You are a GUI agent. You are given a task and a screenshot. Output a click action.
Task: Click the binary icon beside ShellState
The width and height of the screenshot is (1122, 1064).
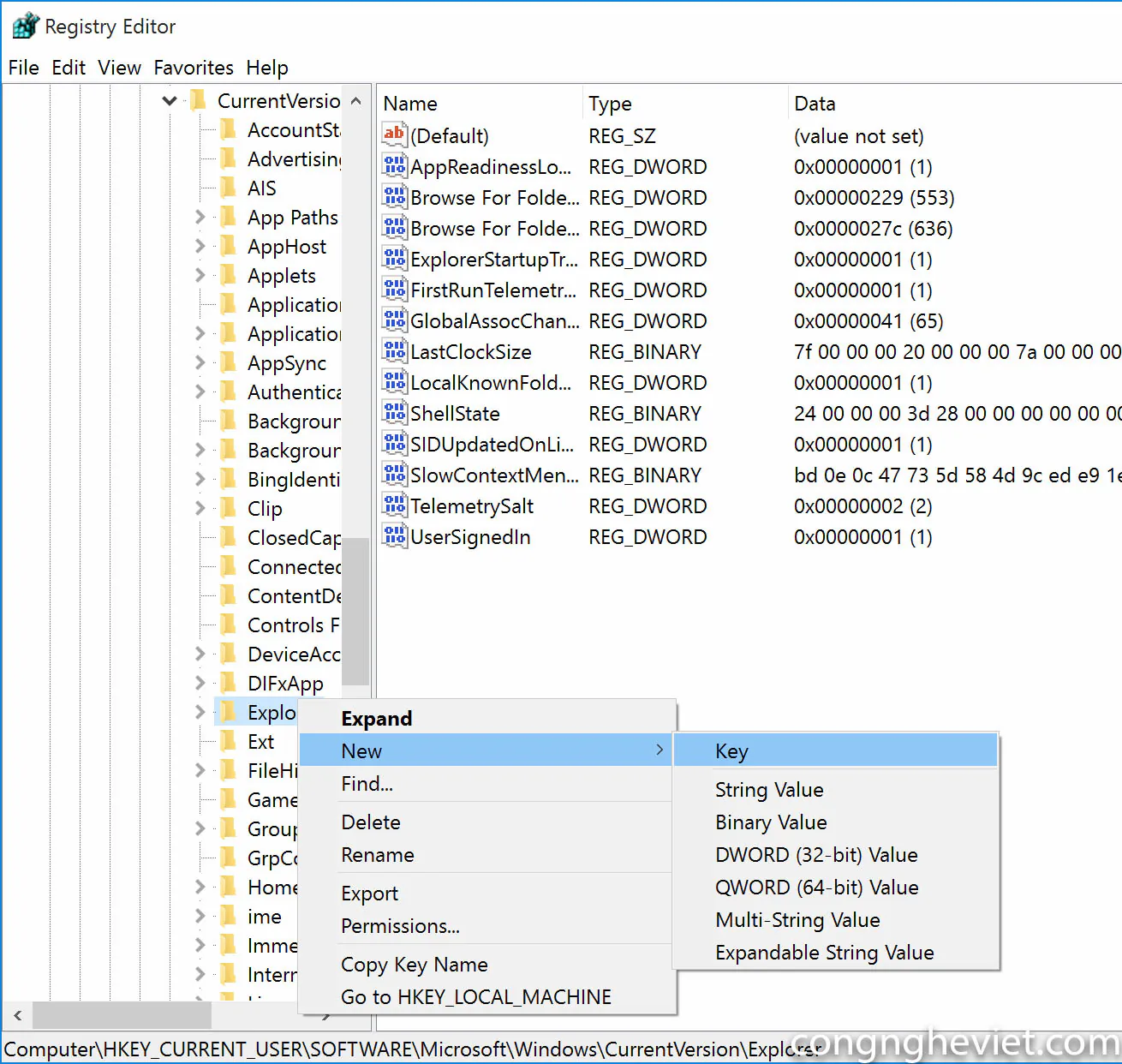394,412
